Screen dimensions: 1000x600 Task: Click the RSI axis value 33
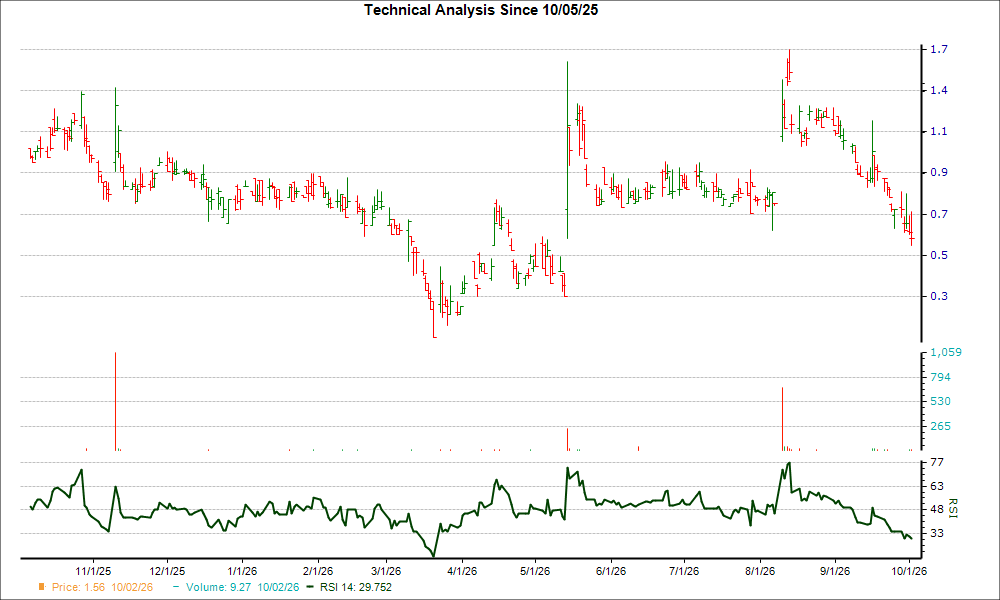click(937, 533)
